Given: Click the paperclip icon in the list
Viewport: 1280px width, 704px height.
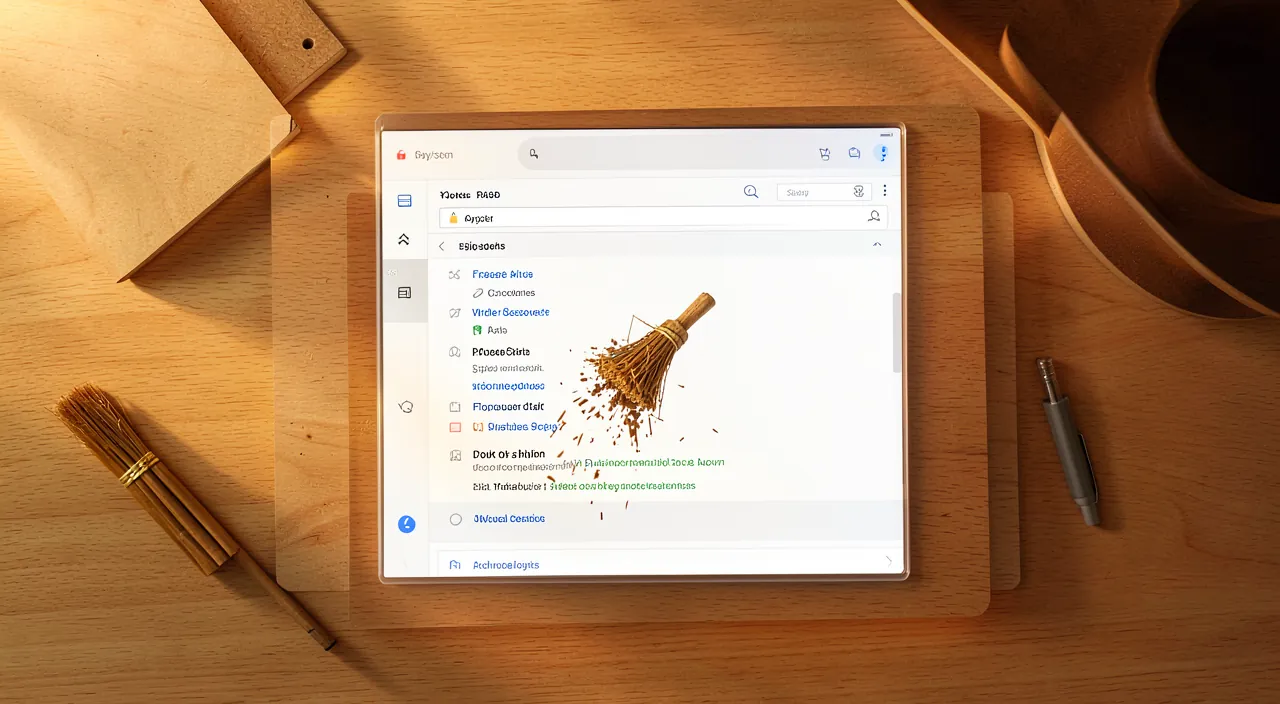Looking at the screenshot, I should pyautogui.click(x=477, y=293).
